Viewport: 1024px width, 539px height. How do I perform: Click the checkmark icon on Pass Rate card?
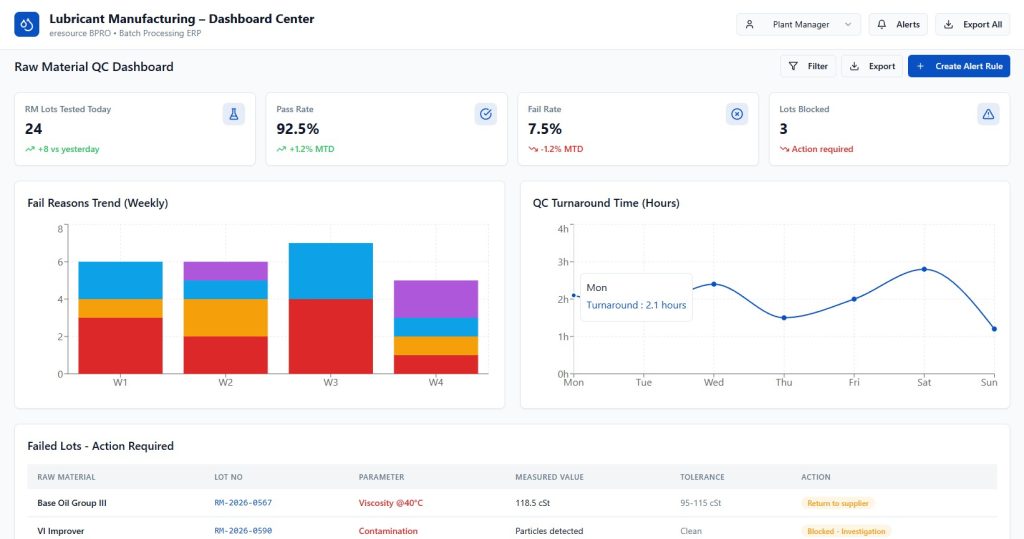tap(485, 114)
